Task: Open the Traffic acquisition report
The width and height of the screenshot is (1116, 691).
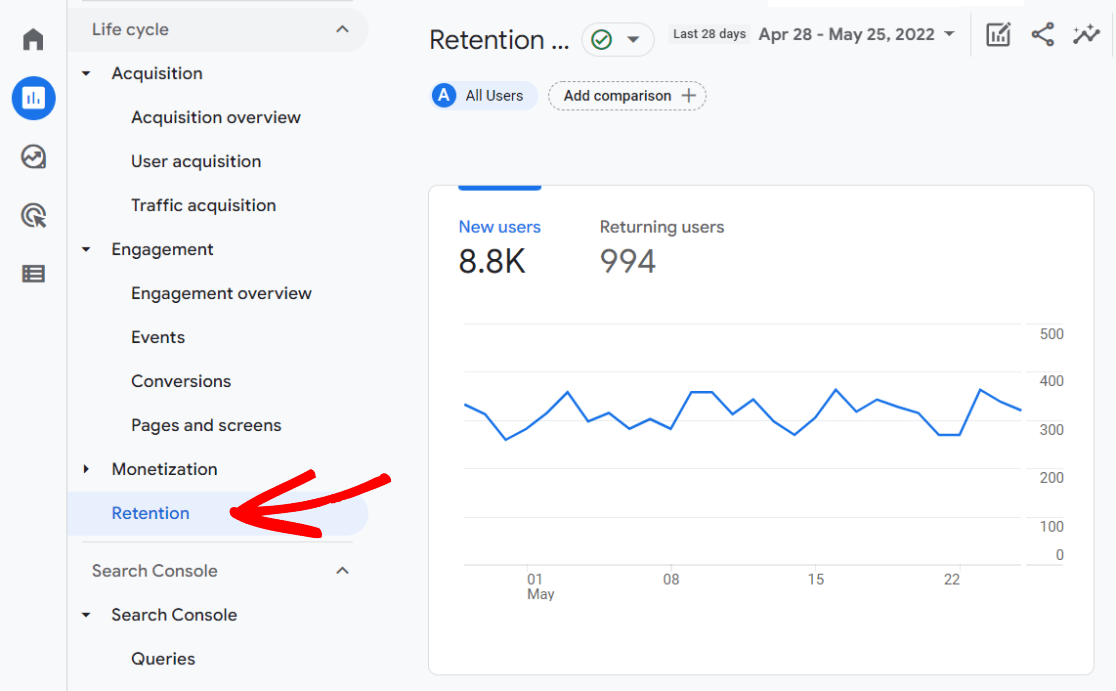Action: (x=204, y=205)
